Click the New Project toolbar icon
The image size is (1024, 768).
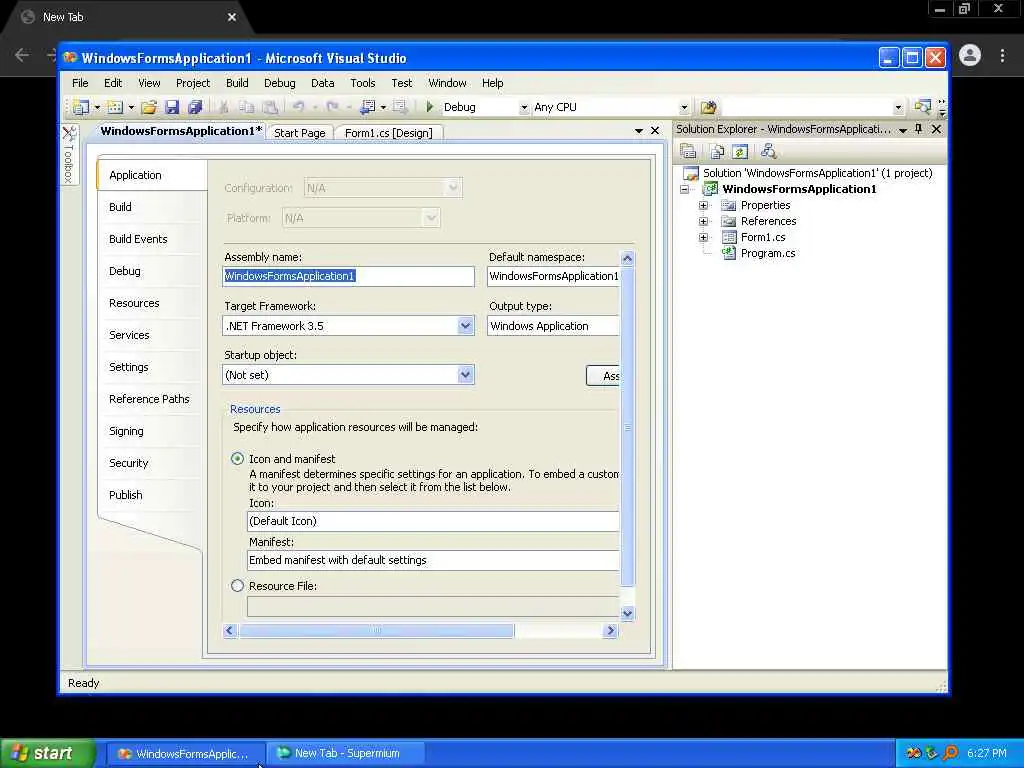coord(81,107)
